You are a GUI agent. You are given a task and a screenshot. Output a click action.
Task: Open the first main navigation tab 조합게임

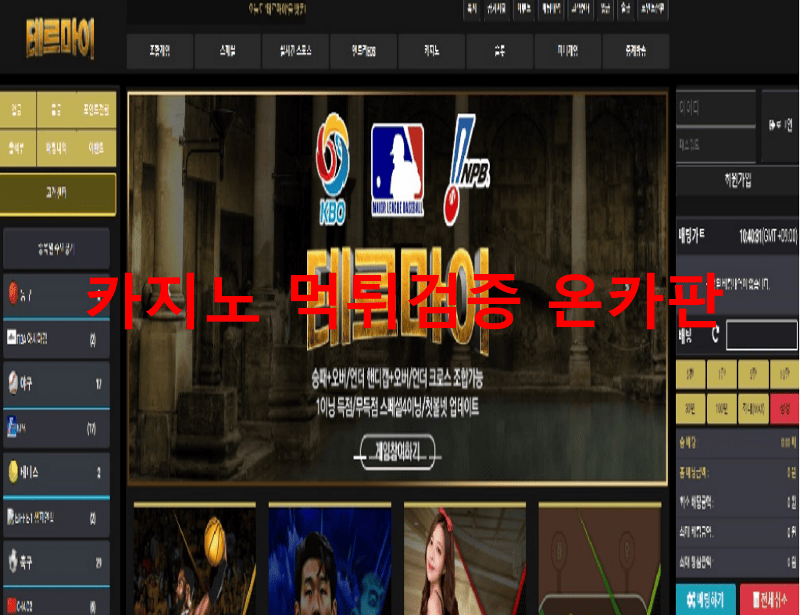pos(160,51)
